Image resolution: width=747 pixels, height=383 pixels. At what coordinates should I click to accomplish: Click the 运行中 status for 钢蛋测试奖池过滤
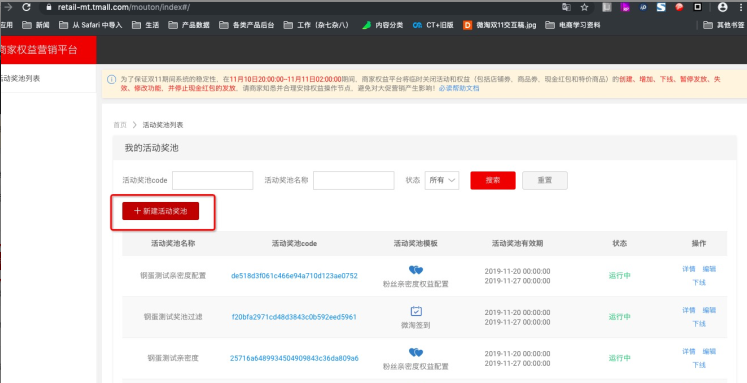pyautogui.click(x=620, y=317)
